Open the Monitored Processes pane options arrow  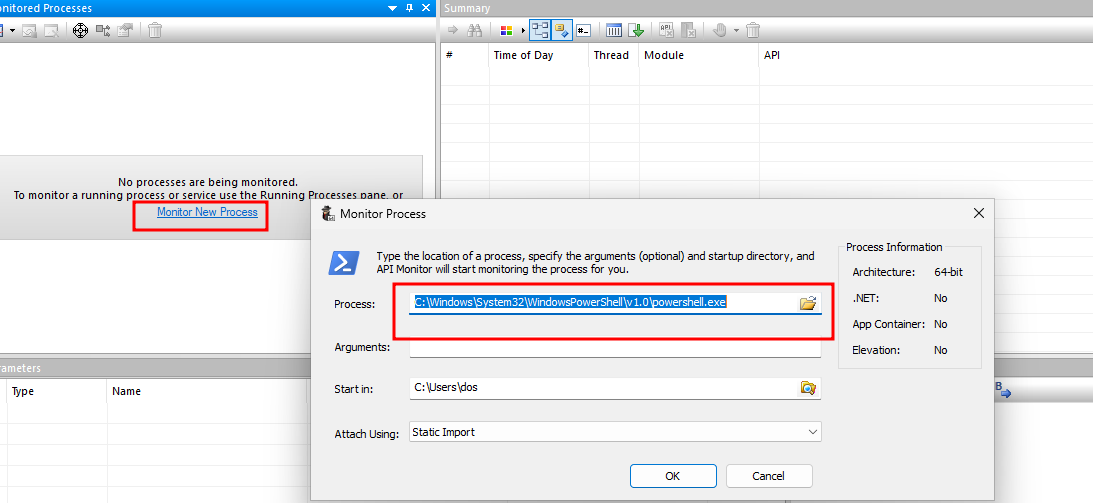(x=393, y=8)
